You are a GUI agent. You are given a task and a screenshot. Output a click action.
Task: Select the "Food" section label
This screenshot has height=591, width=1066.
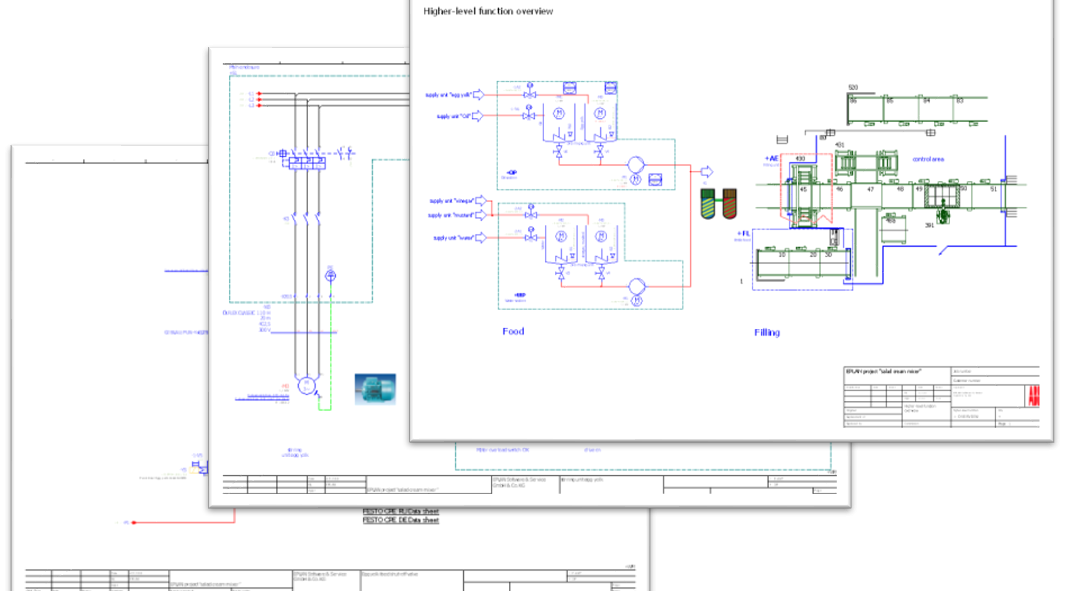coord(513,331)
